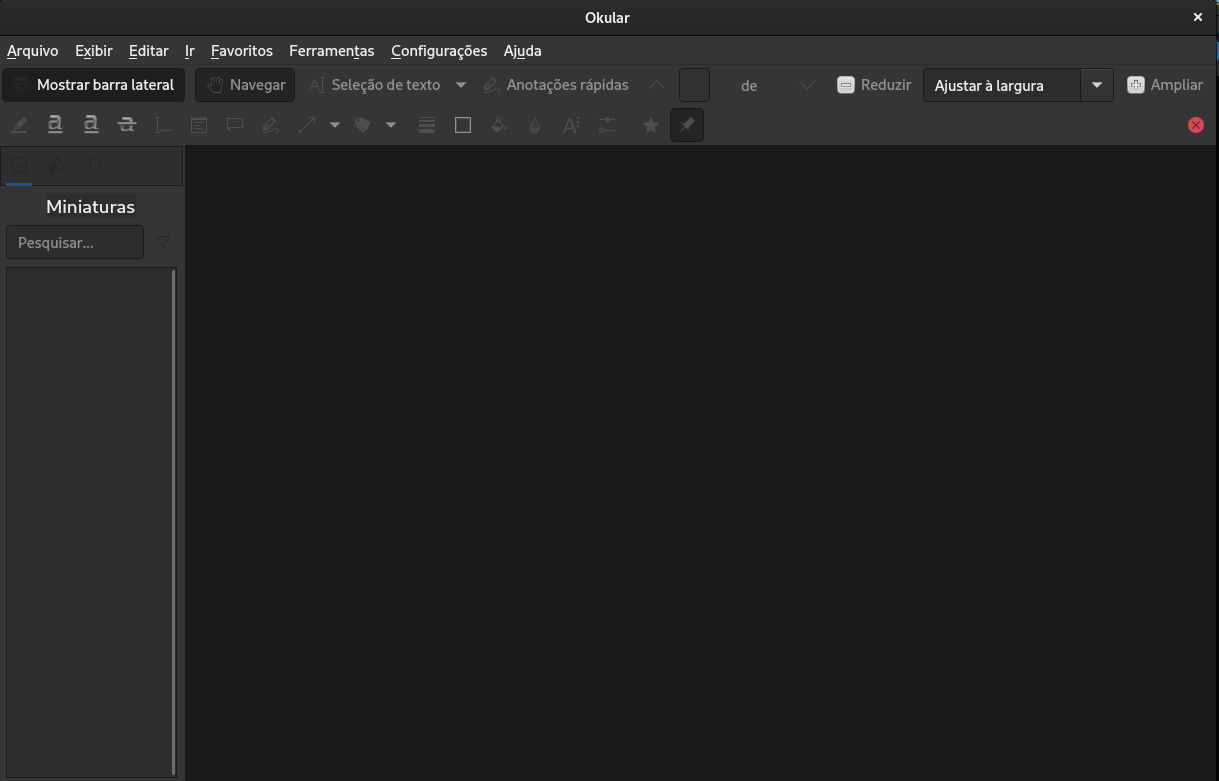Select the Arrow shape tool
The image size is (1219, 781).
(x=307, y=125)
